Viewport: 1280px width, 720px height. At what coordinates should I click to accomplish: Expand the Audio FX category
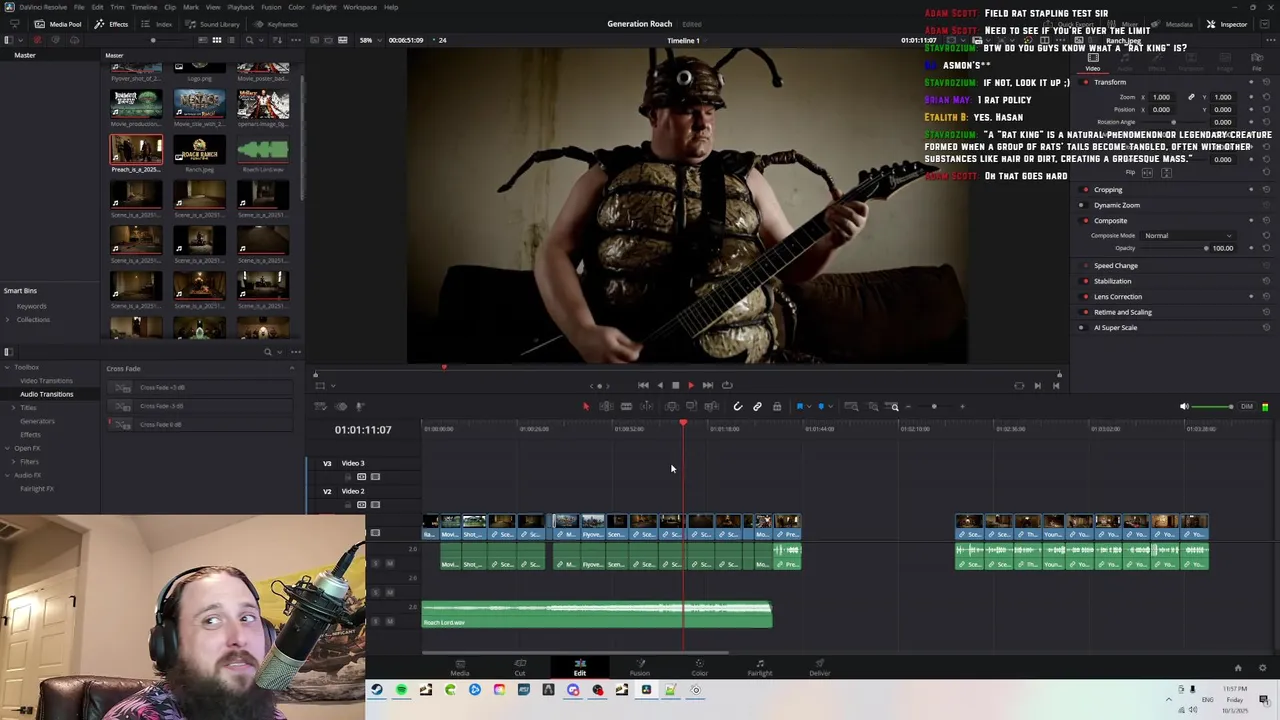click(x=6, y=475)
